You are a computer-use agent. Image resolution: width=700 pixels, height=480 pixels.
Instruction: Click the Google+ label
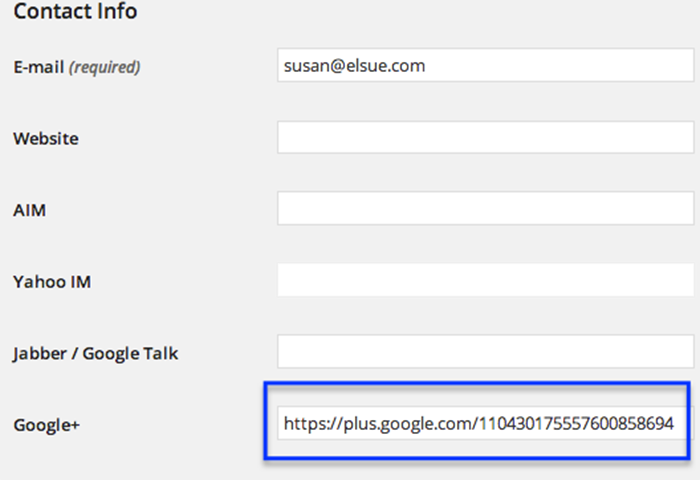coord(46,425)
